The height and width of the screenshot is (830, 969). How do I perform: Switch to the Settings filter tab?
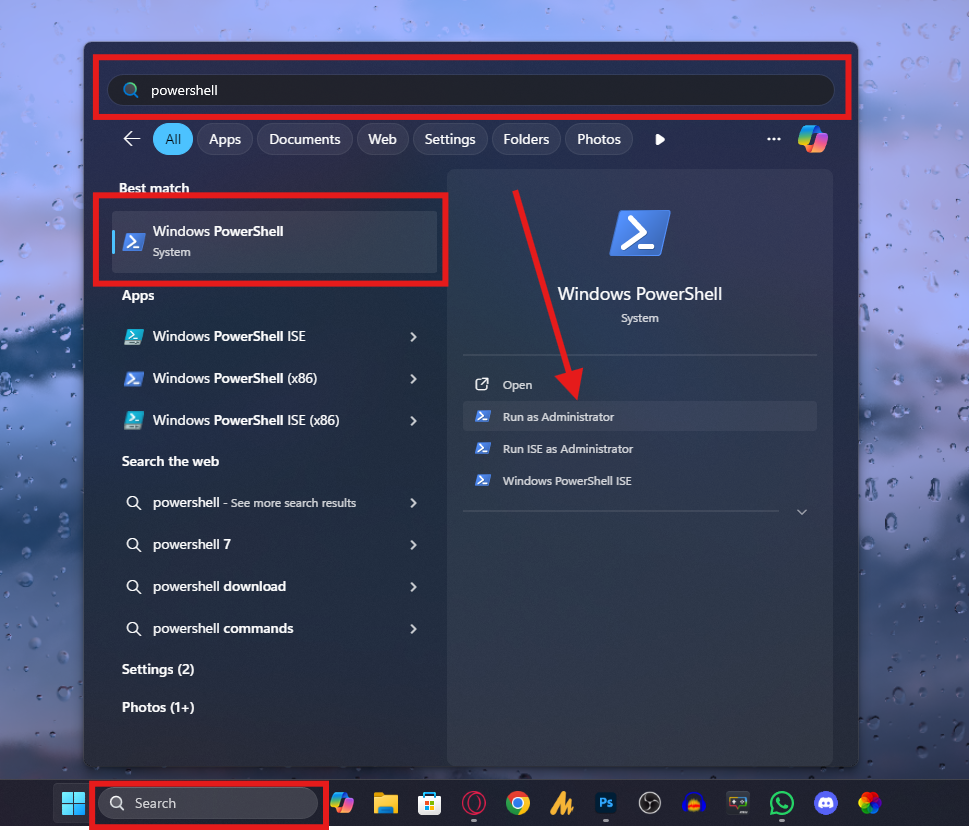450,139
